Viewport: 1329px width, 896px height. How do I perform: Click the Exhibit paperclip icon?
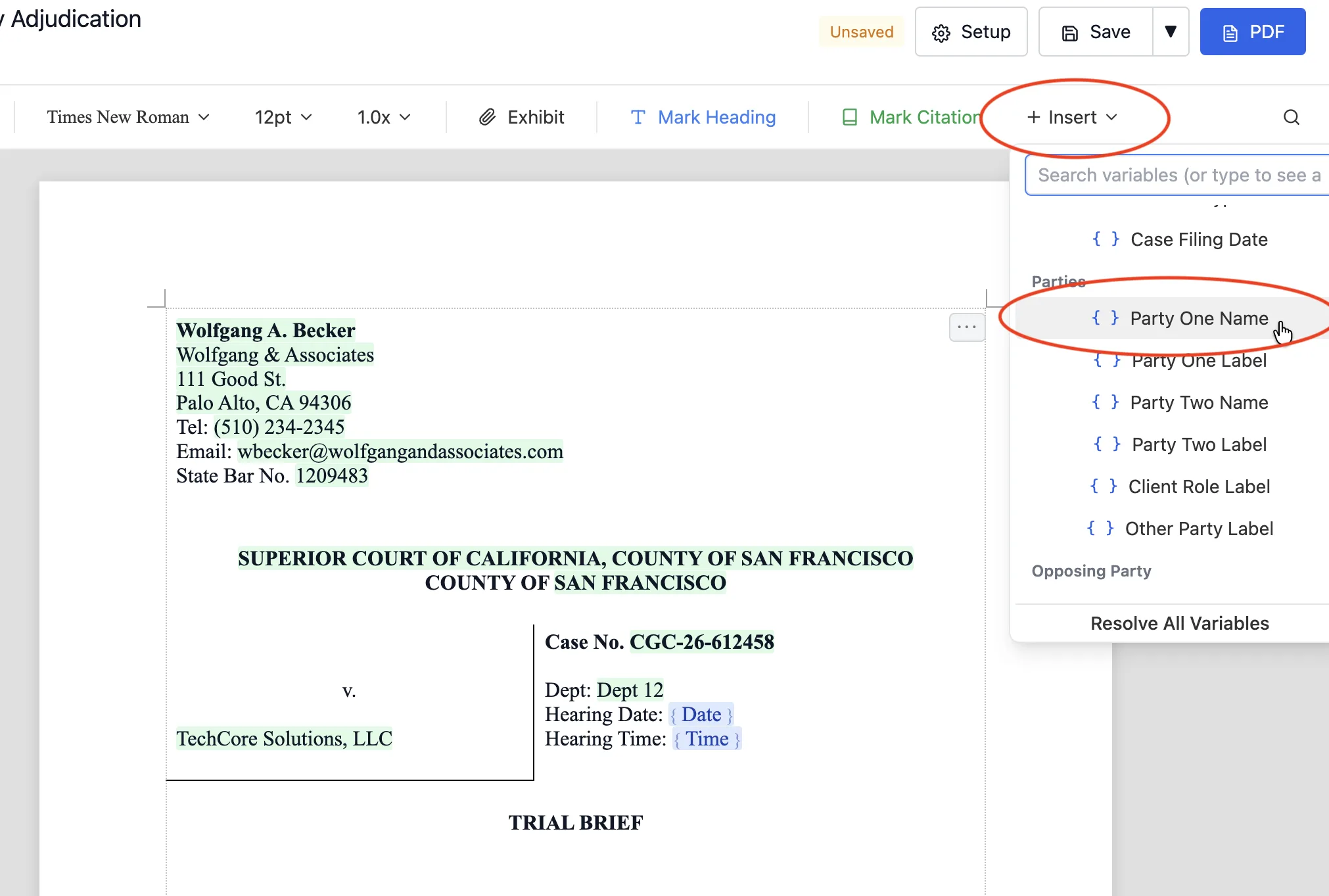point(487,117)
